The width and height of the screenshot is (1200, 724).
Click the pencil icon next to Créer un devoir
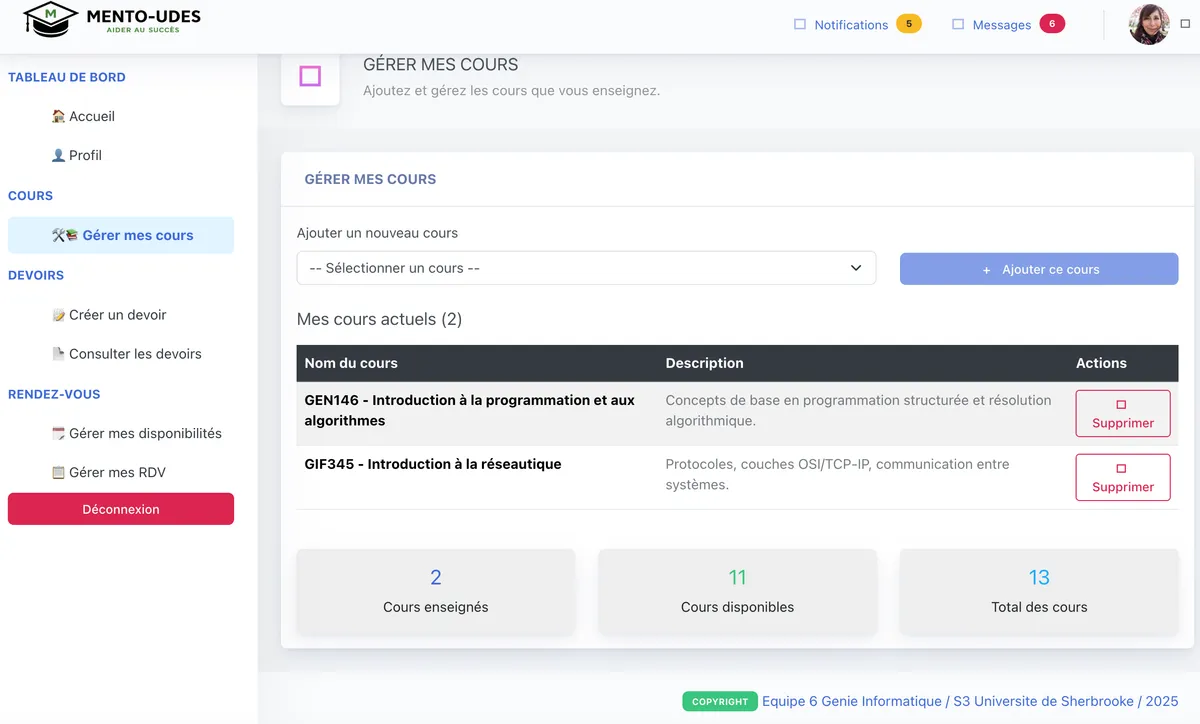point(58,314)
